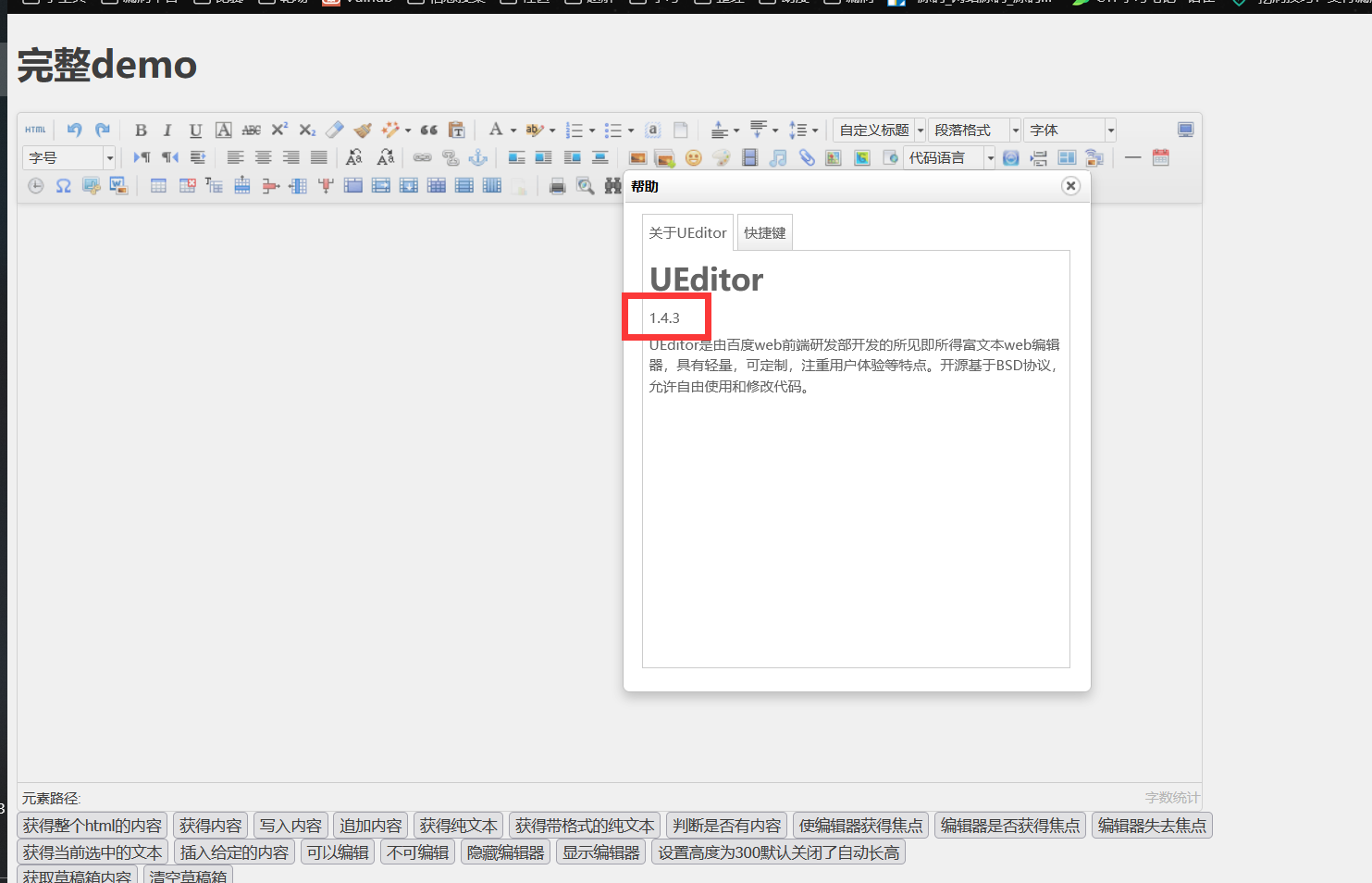Click the 获得内容 button
Screen dimensions: 1372x883
pos(211,826)
